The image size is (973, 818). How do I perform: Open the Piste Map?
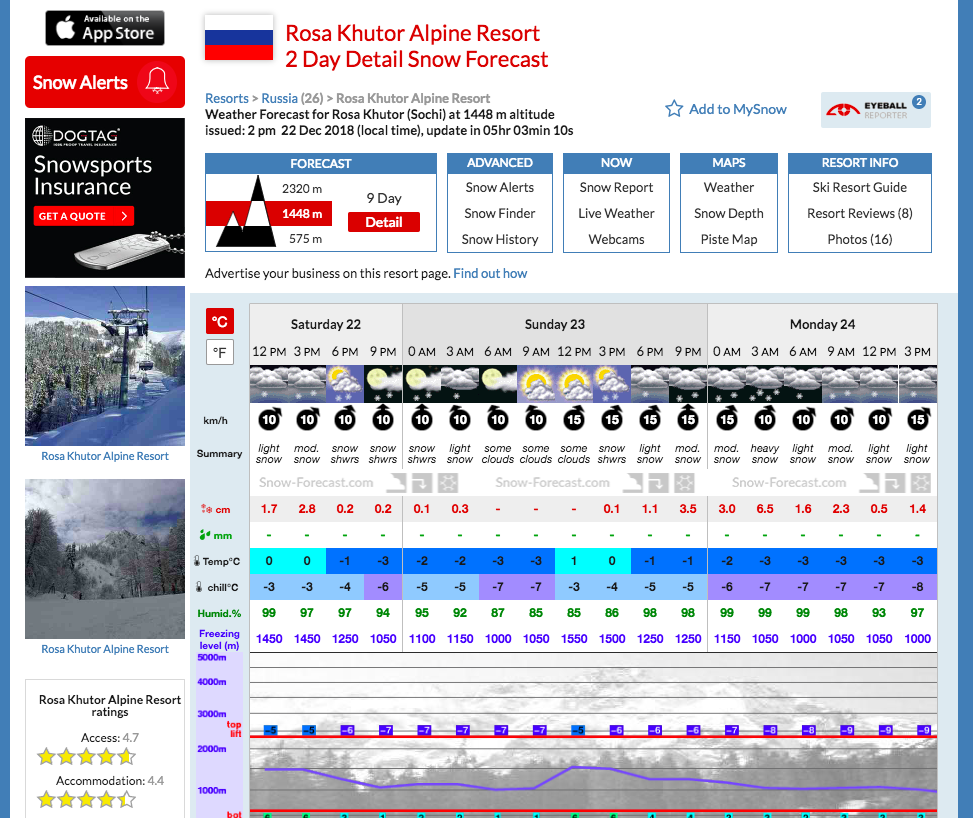pos(729,240)
